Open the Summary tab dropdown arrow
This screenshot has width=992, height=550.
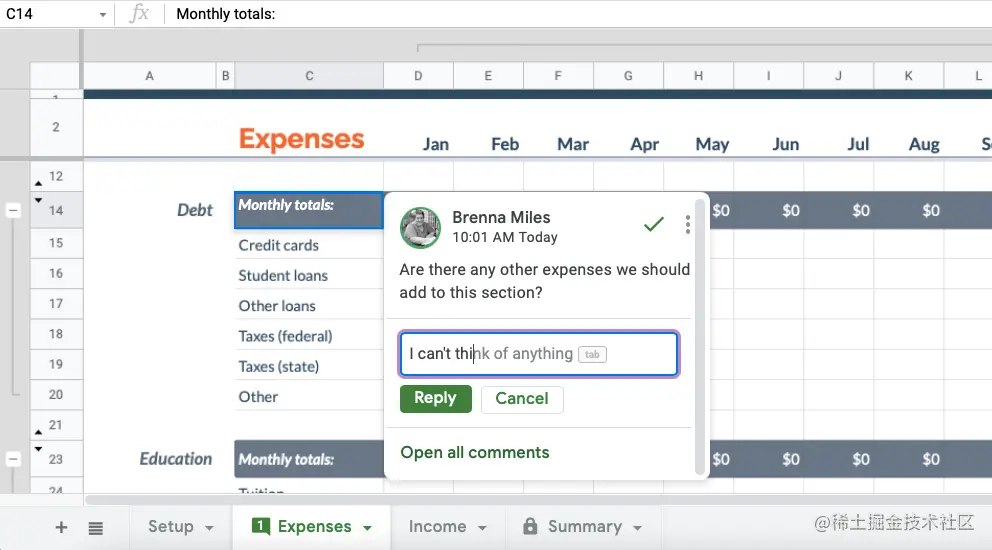638,528
